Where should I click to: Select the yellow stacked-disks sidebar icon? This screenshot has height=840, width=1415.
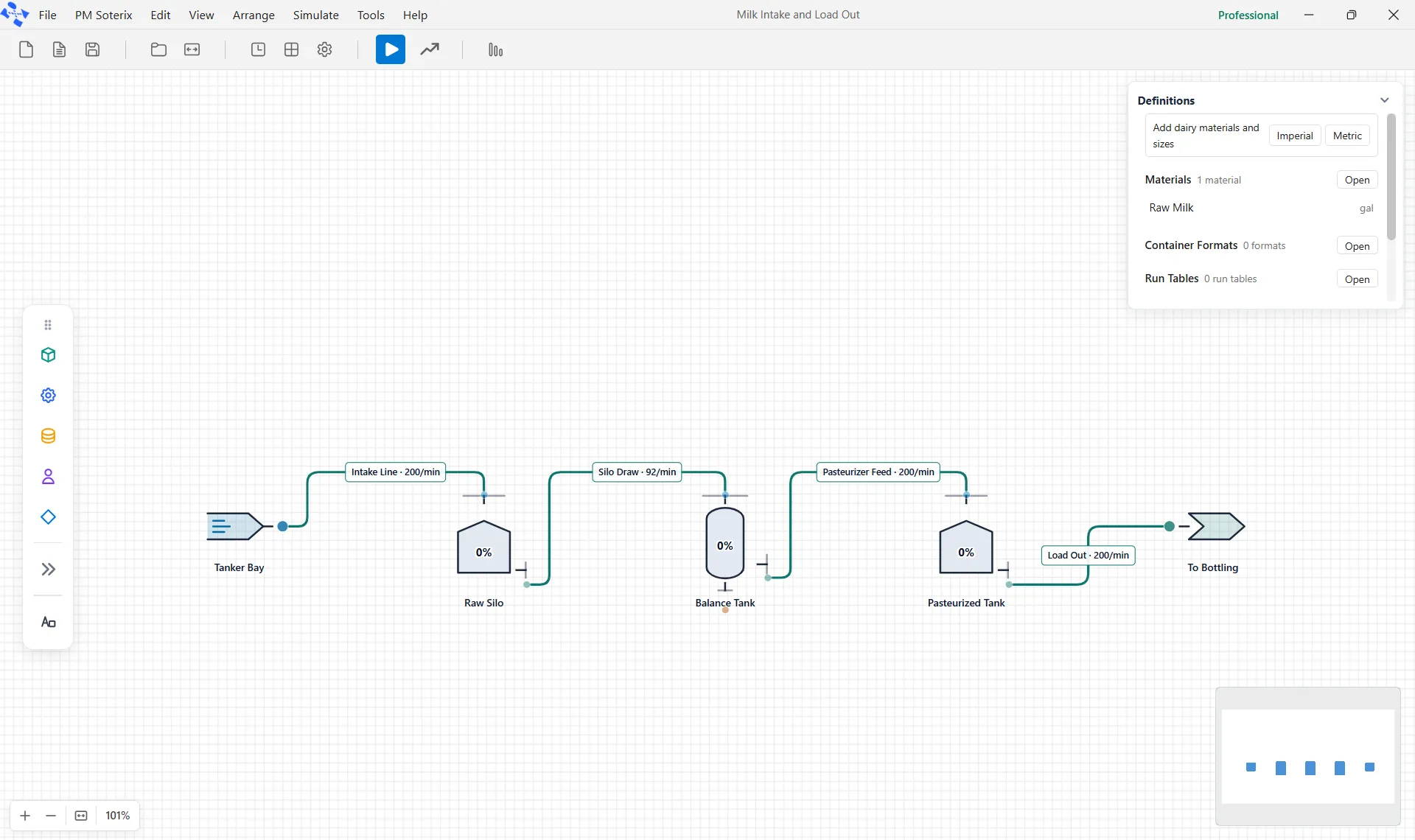tap(48, 436)
